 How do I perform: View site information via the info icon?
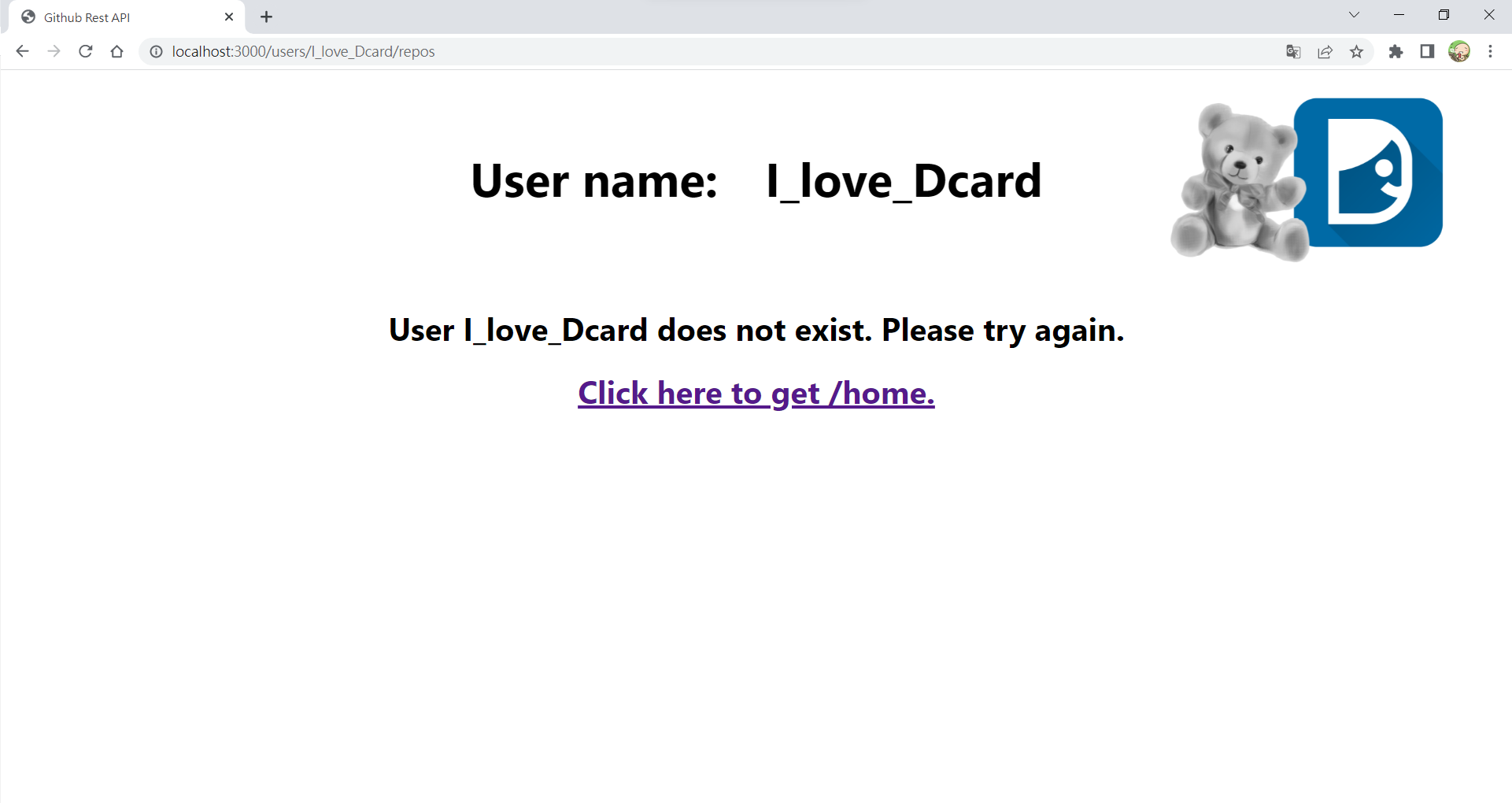click(156, 51)
